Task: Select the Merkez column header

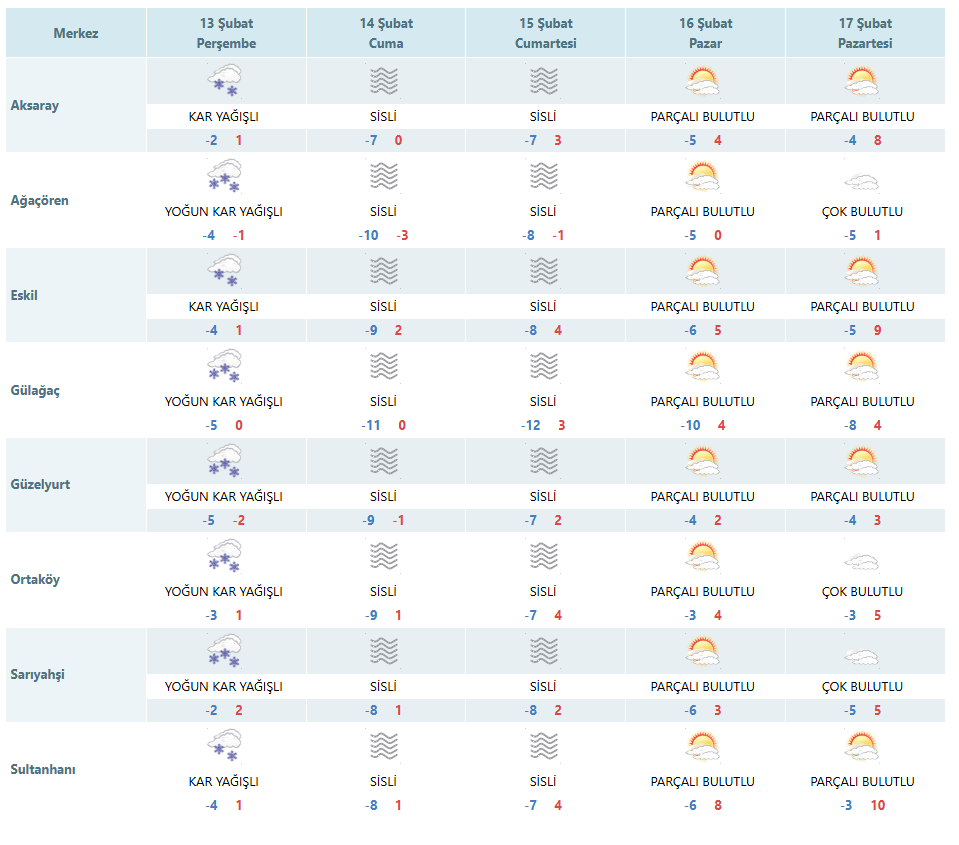Action: click(x=76, y=33)
